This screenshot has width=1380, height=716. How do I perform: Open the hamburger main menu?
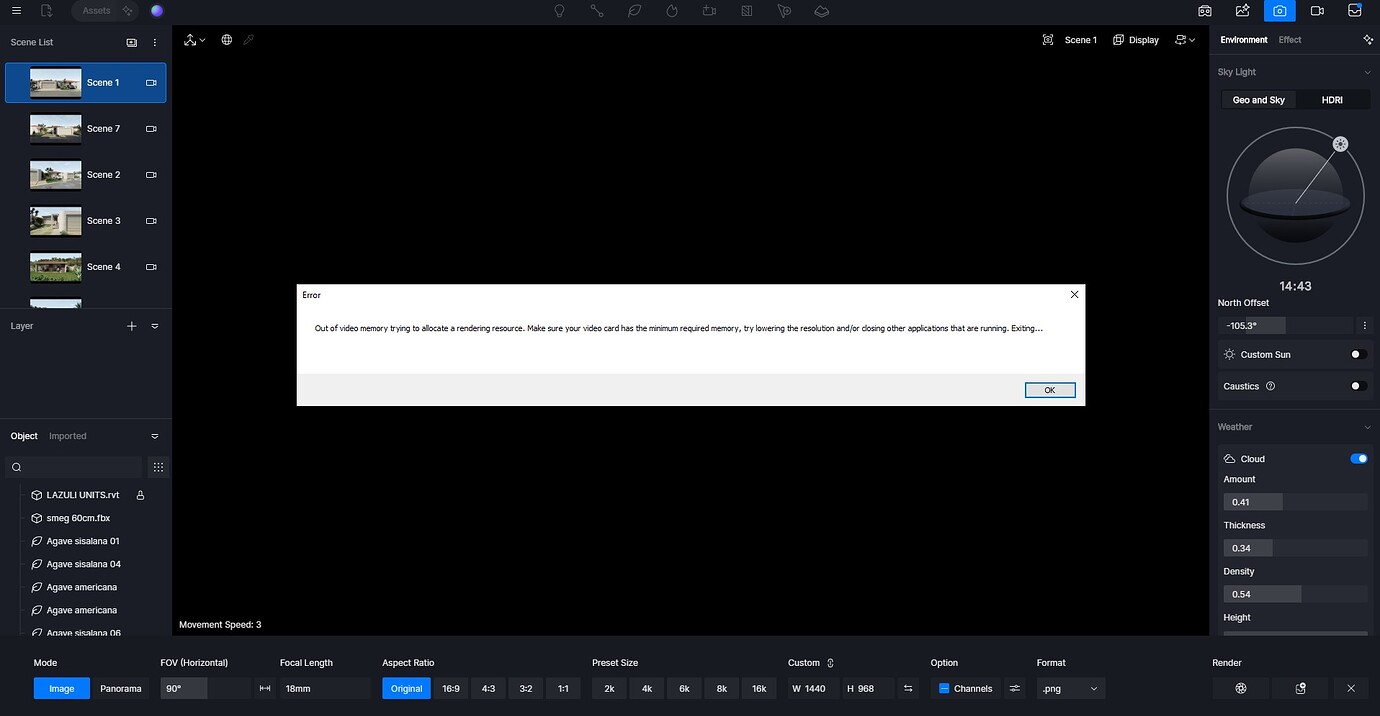click(x=16, y=10)
